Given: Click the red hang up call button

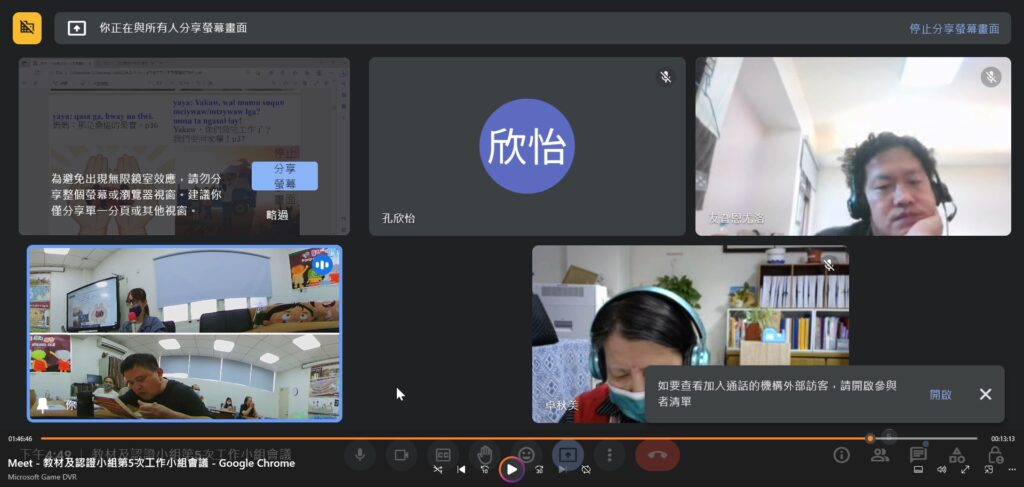Looking at the screenshot, I should [x=657, y=455].
